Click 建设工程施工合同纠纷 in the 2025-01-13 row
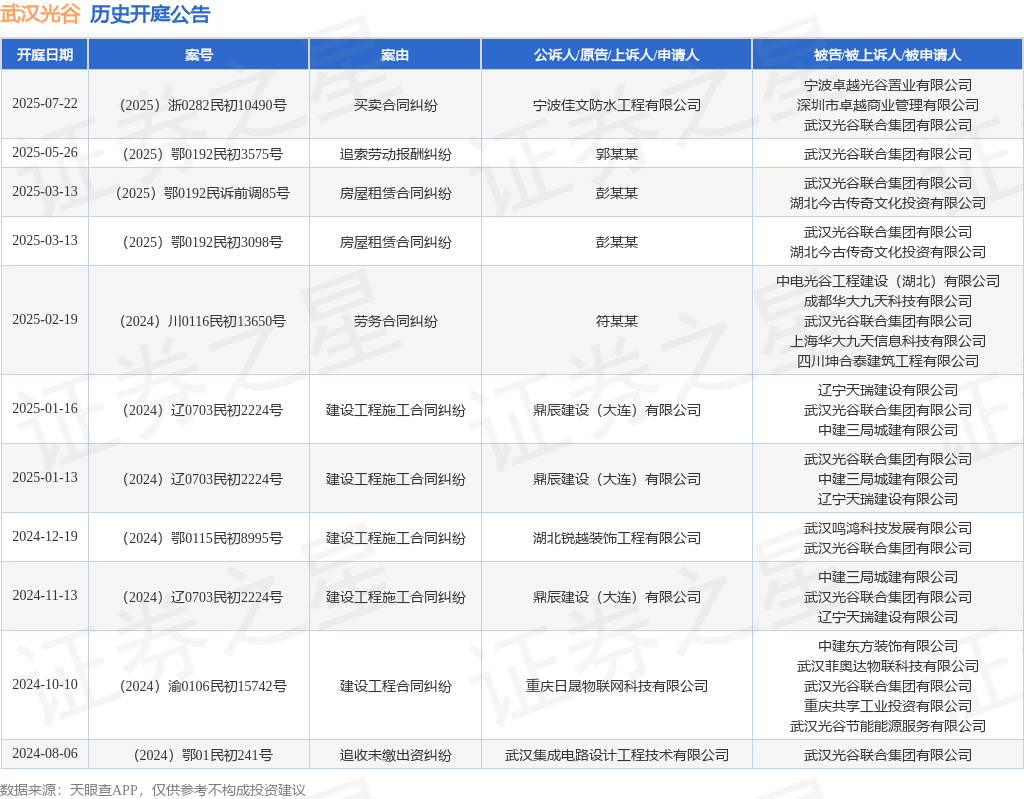 point(395,480)
